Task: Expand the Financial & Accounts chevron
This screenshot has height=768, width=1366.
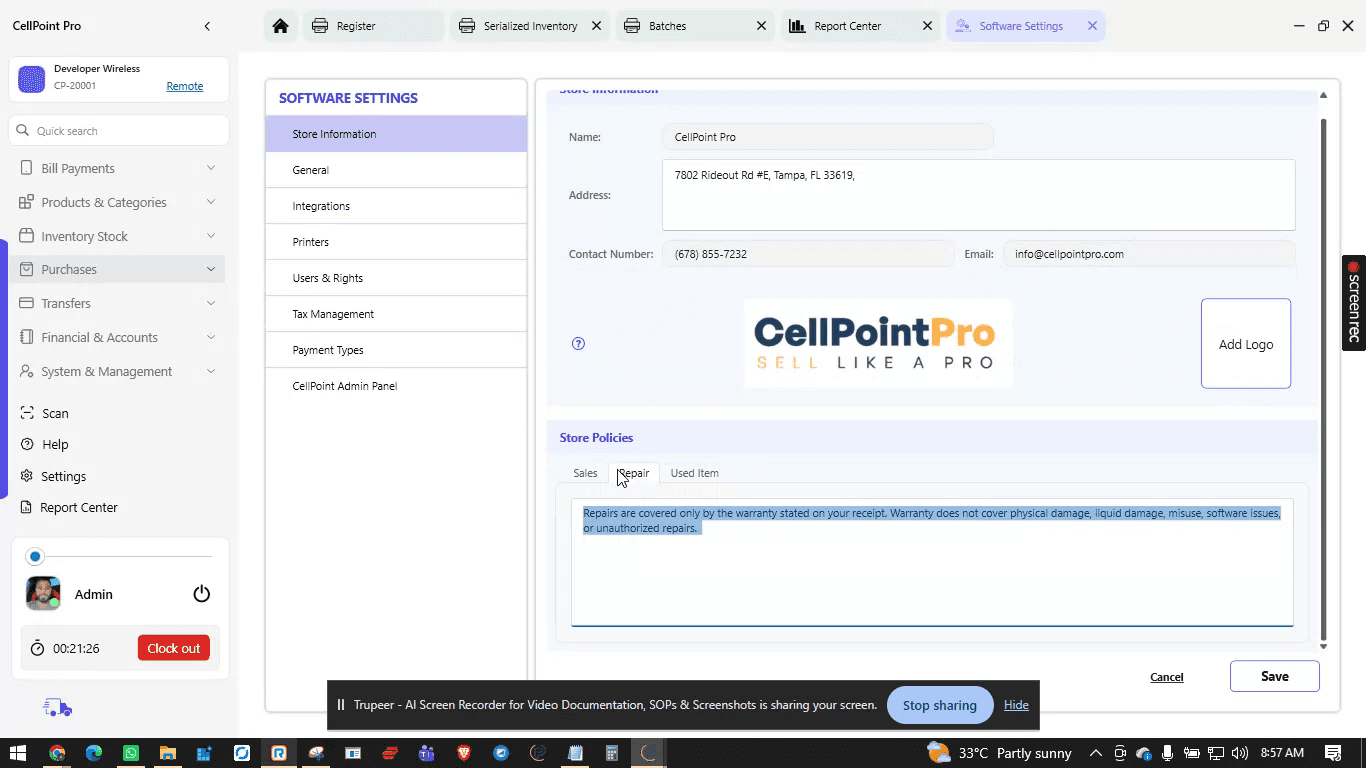Action: [x=211, y=337]
